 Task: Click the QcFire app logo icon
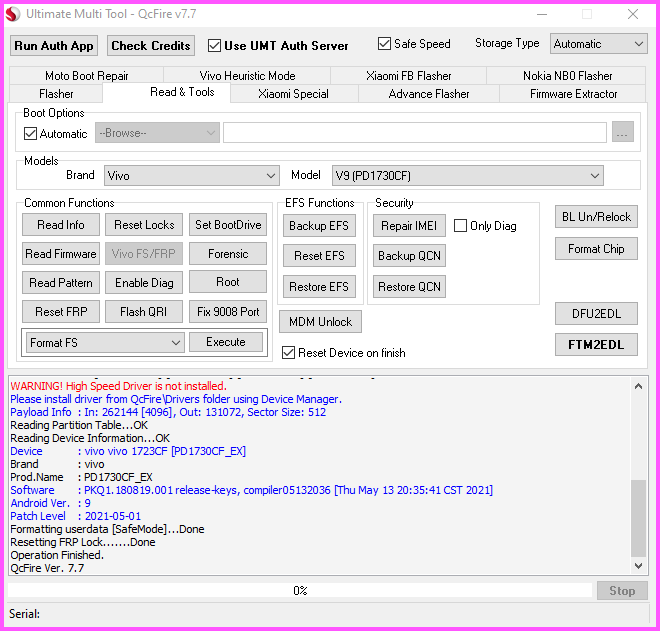[13, 14]
